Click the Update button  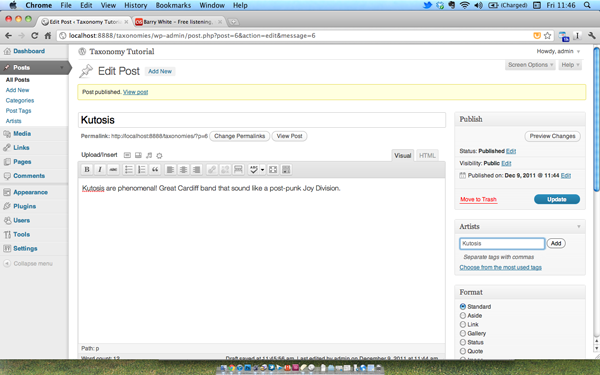[557, 199]
